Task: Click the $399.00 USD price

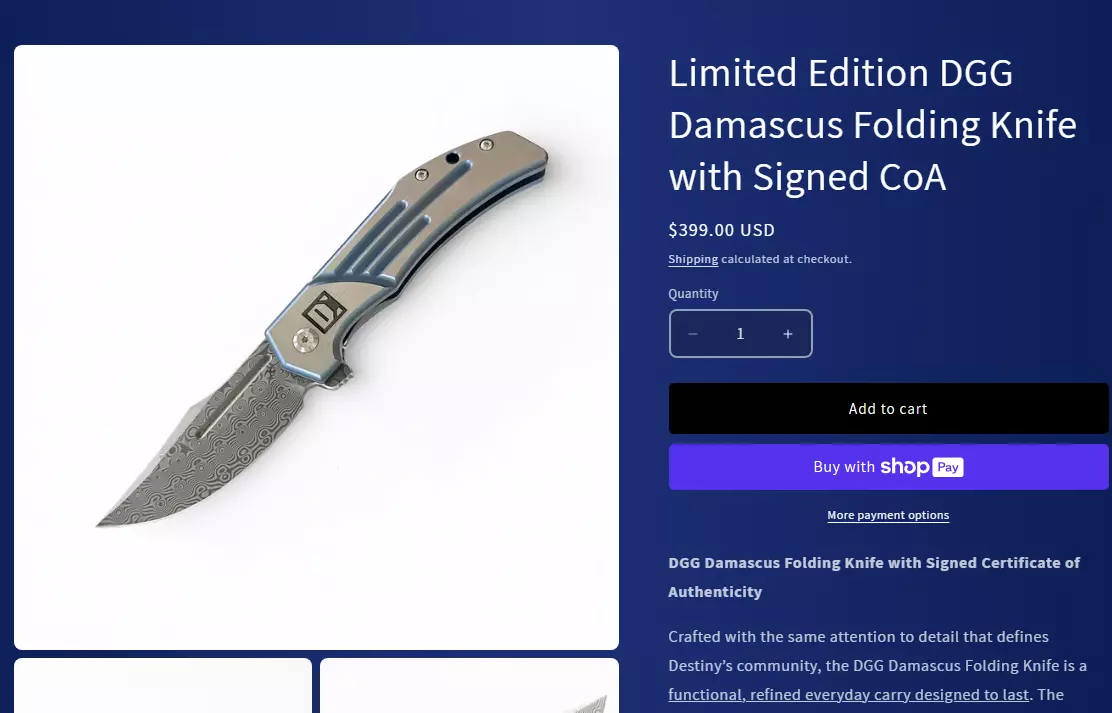Action: click(721, 230)
